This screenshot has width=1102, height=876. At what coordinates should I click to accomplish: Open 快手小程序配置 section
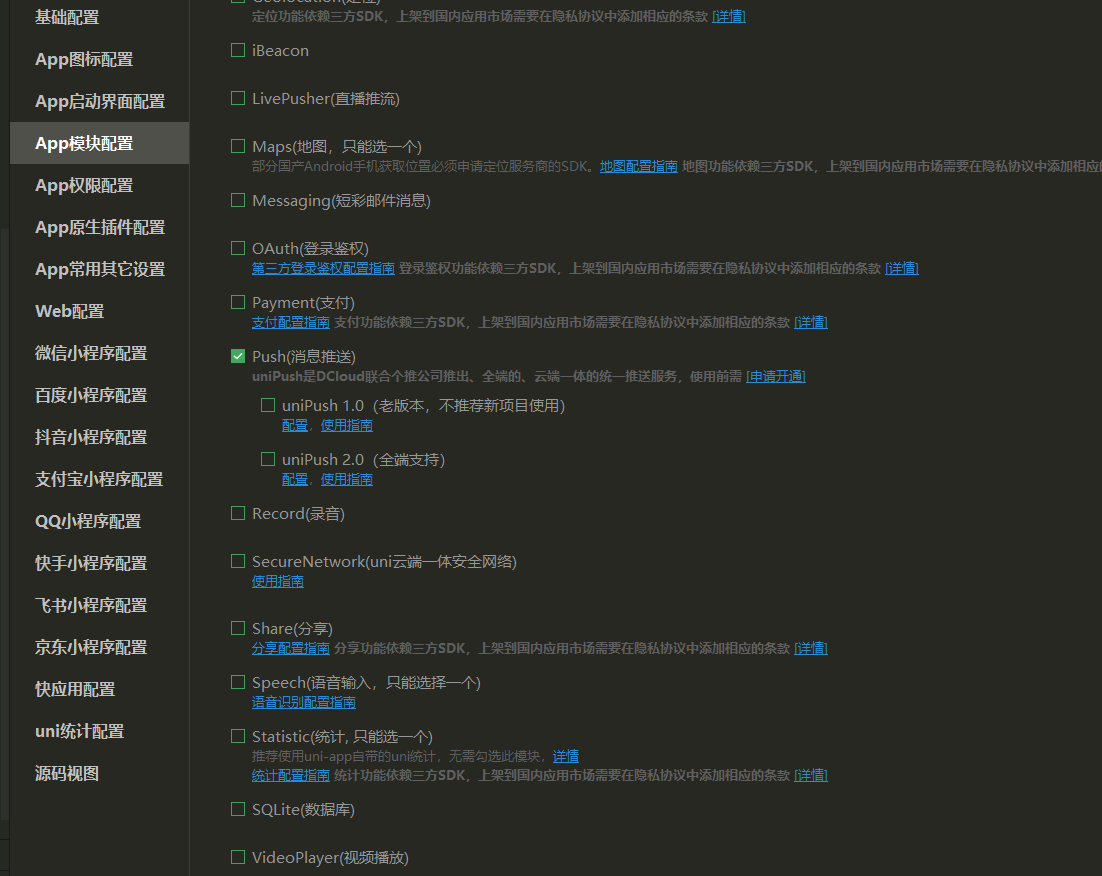(x=91, y=563)
